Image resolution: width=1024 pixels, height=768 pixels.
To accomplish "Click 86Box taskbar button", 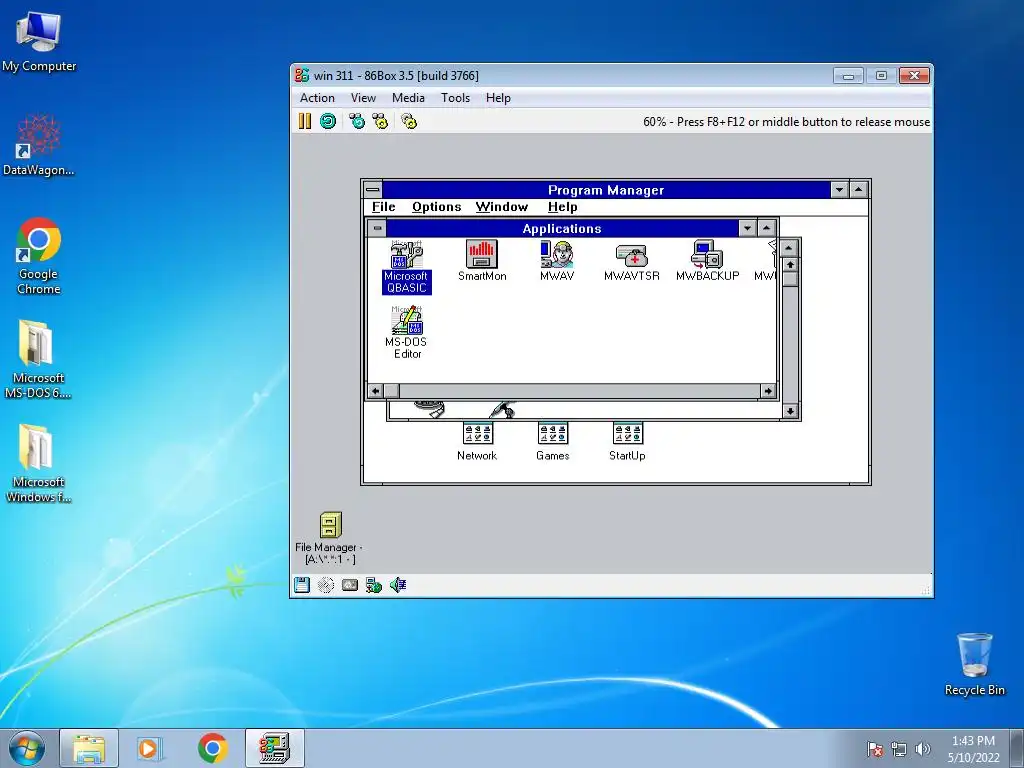I will (275, 748).
